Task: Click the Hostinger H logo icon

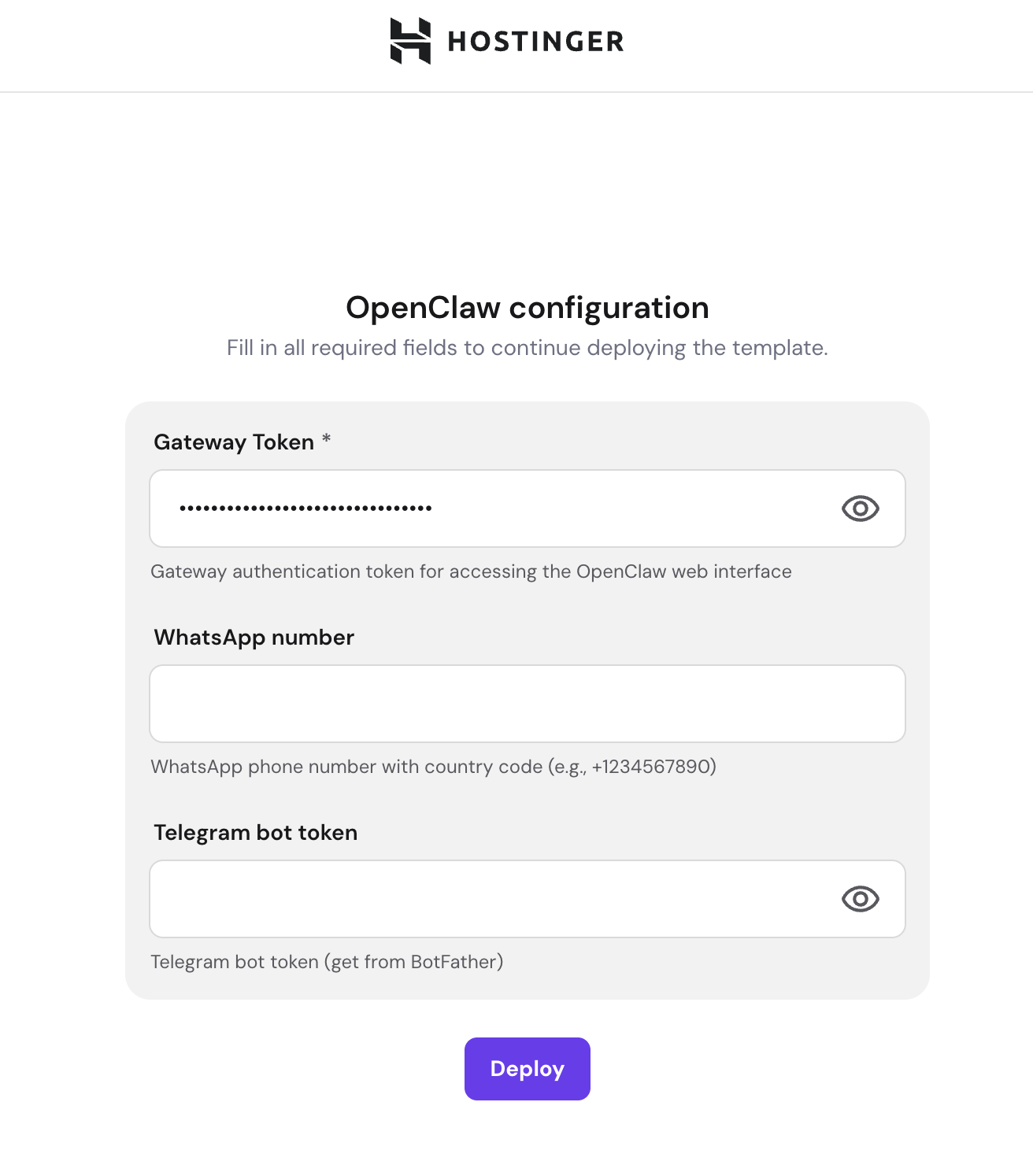Action: 410,41
